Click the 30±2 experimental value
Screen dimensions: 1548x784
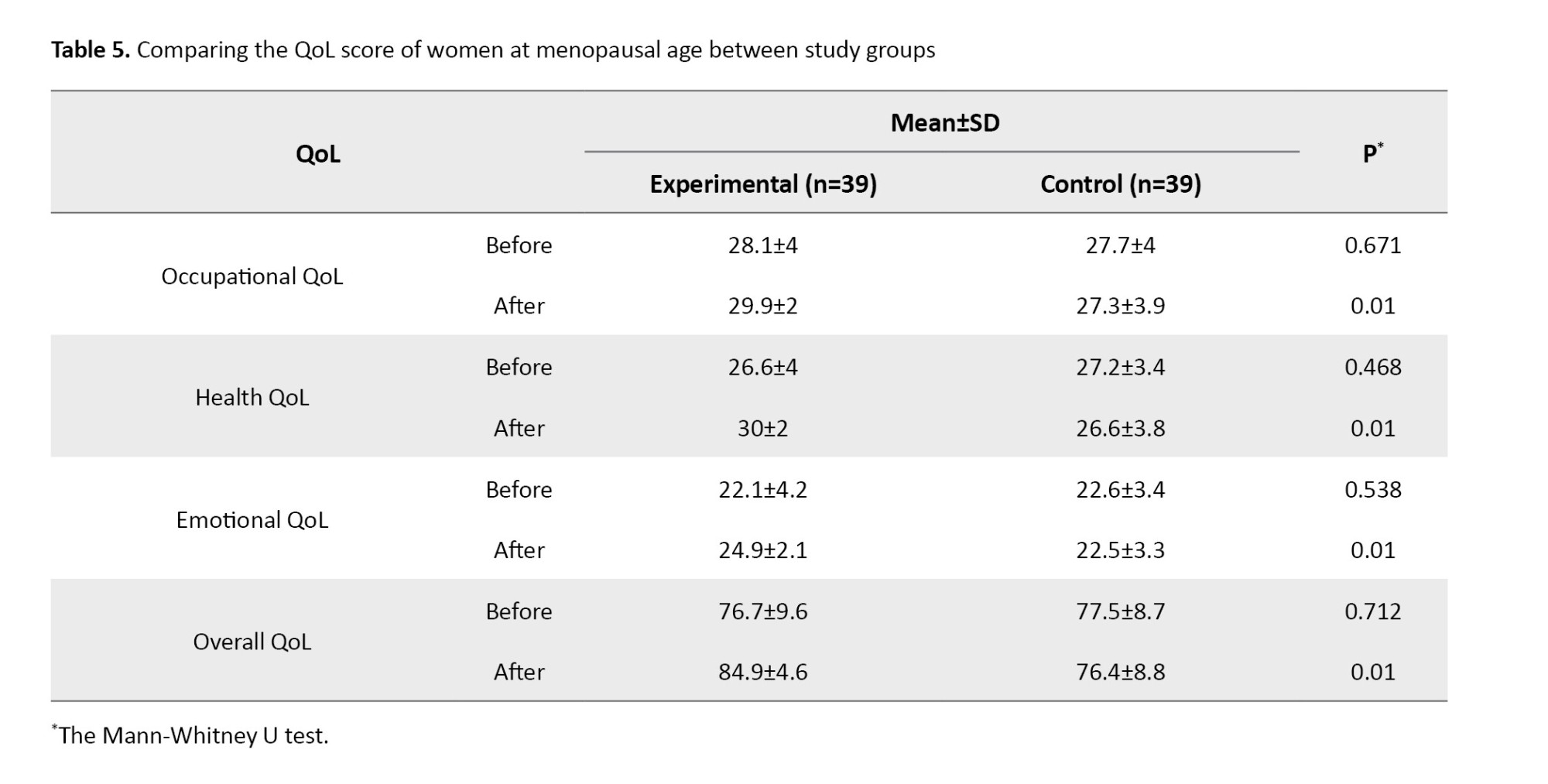[762, 428]
